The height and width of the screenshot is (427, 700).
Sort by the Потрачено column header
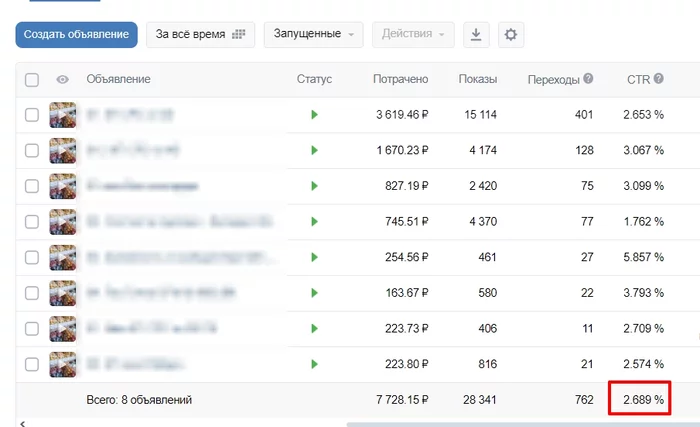[400, 79]
